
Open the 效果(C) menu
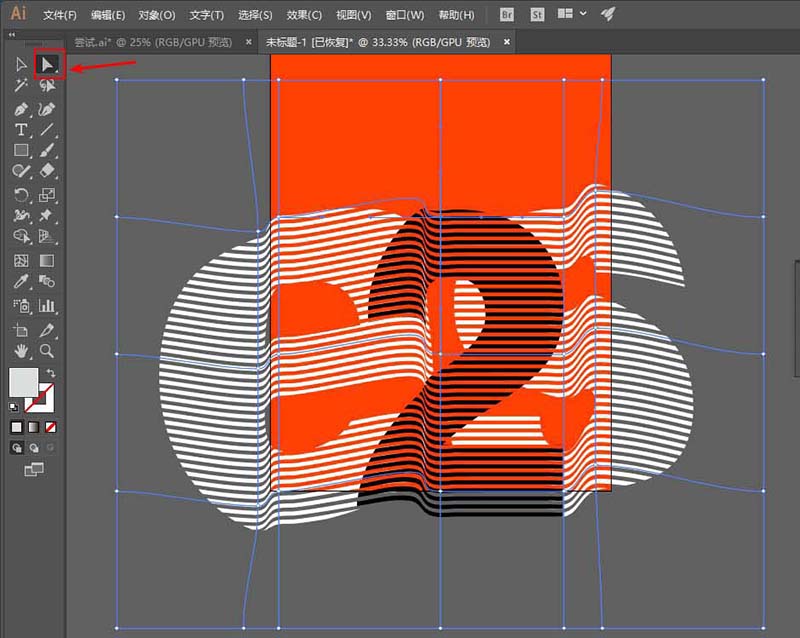(304, 15)
